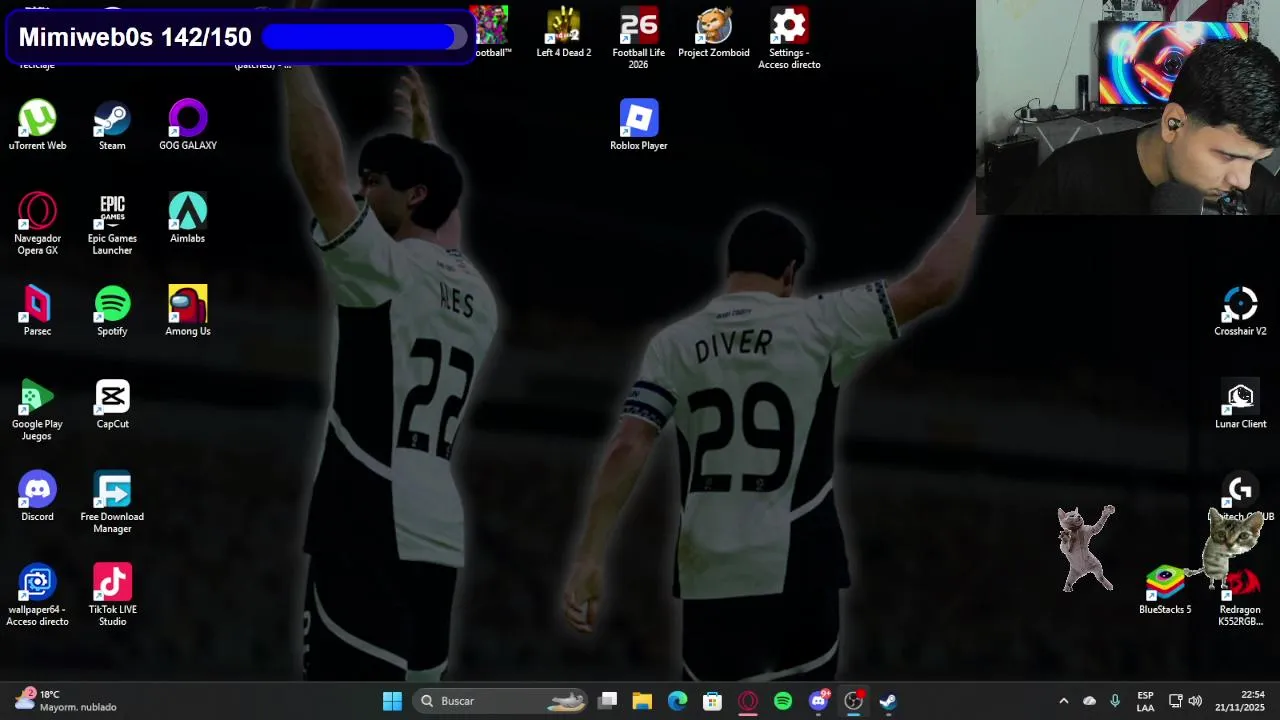The height and width of the screenshot is (720, 1280).
Task: Open Google Play Juegos icon
Action: pyautogui.click(x=37, y=410)
